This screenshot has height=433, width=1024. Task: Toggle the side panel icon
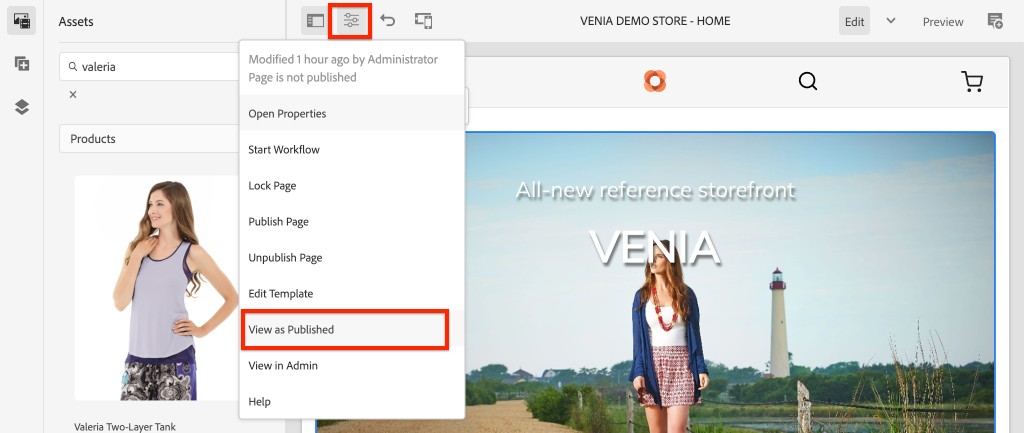point(315,21)
